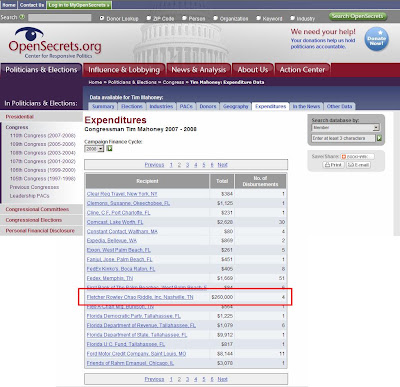400x387 pixels.
Task: Select the ZIP Code radio button
Action: point(149,18)
